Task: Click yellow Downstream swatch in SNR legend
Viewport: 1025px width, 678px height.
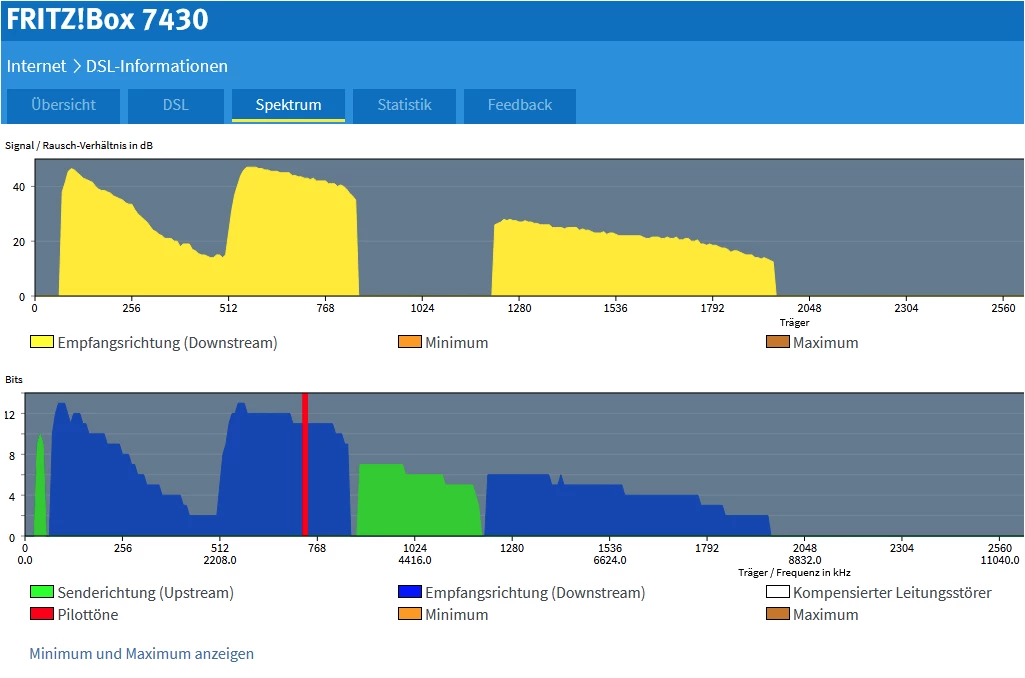Action: pyautogui.click(x=42, y=342)
